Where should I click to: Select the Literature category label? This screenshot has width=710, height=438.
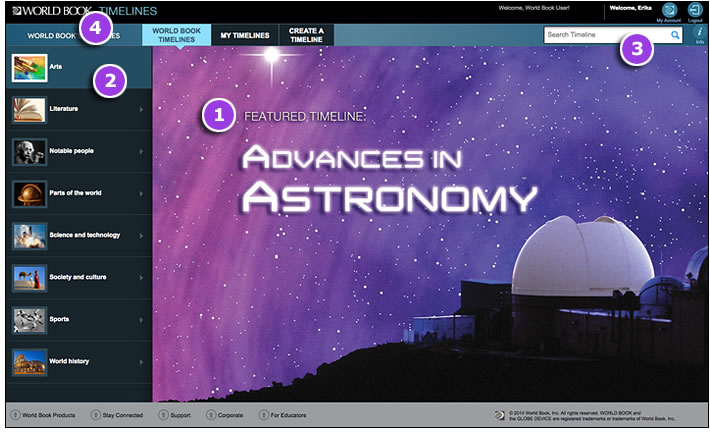(64, 109)
